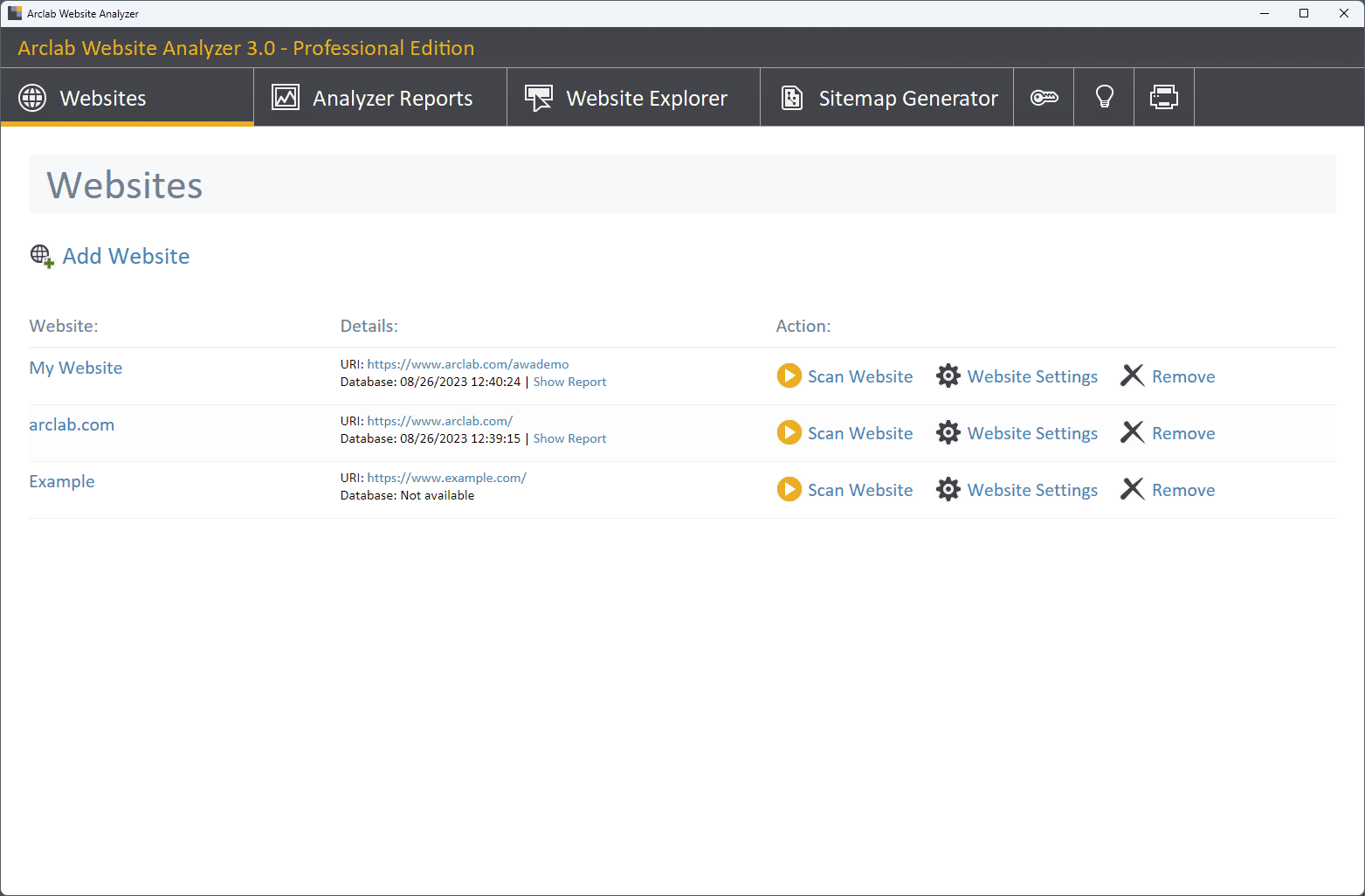Click the gear icon in Example row
1365x896 pixels.
[948, 489]
